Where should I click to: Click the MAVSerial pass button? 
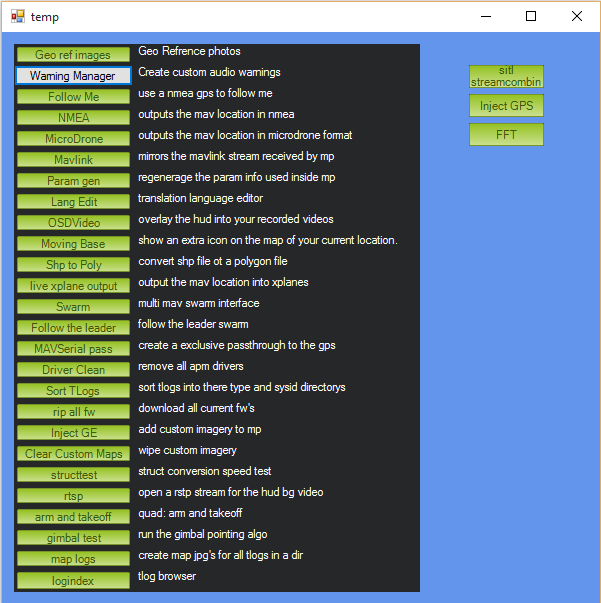click(x=73, y=349)
